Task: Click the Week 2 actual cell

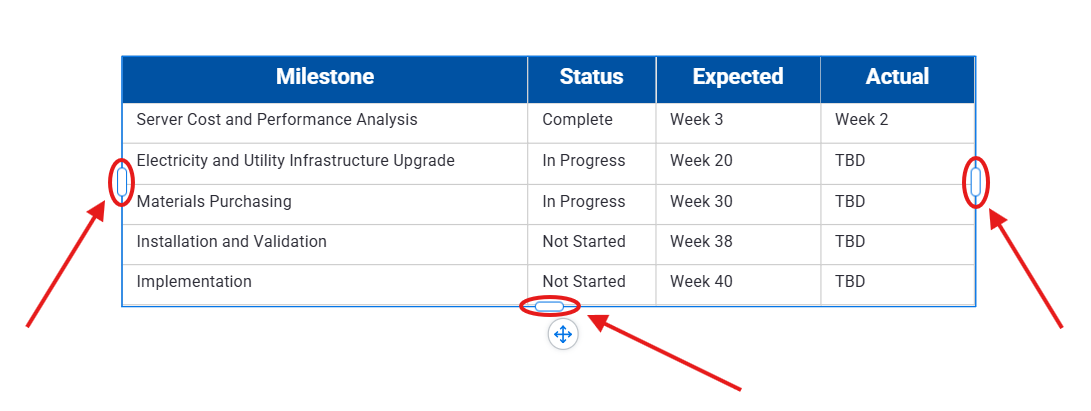Action: tap(861, 120)
